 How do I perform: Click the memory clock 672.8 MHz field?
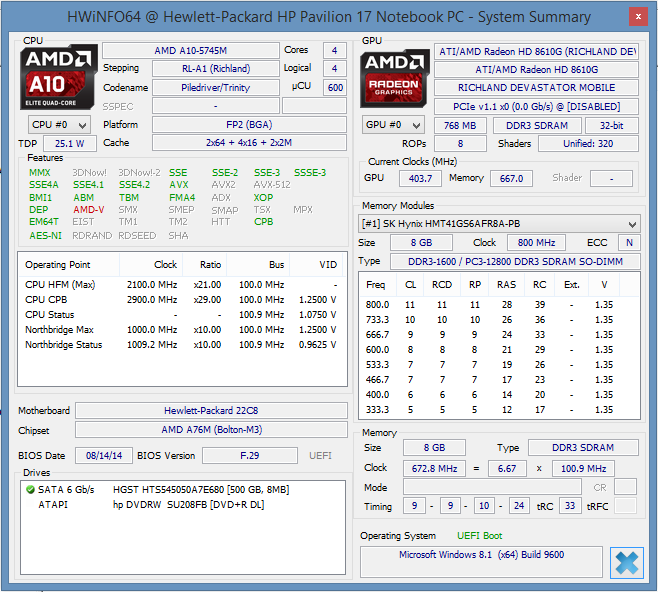coord(434,468)
